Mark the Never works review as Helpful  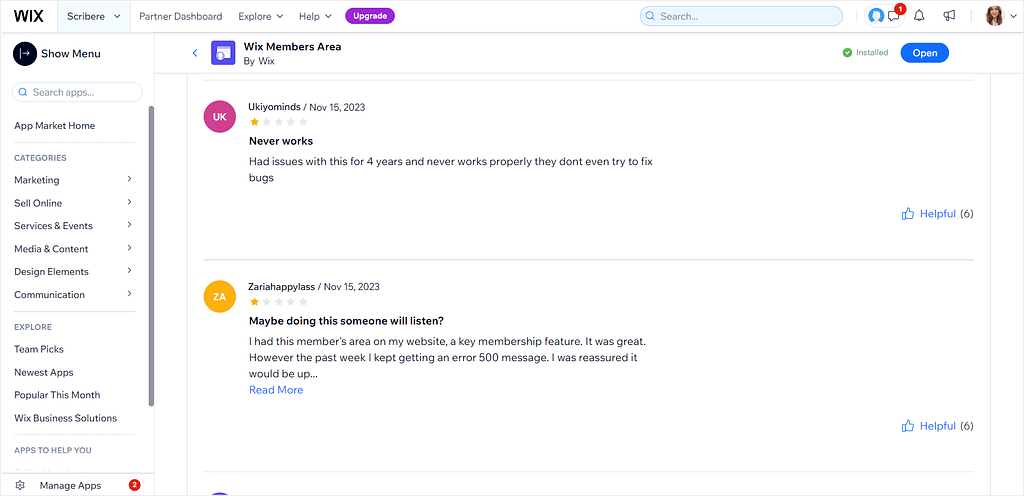pyautogui.click(x=937, y=213)
